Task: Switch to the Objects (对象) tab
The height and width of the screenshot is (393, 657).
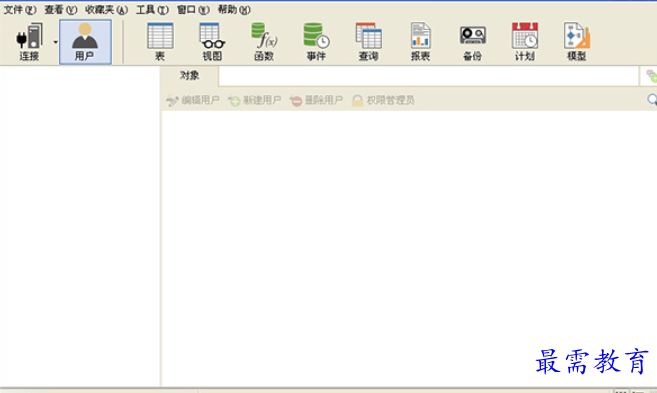Action: 189,76
